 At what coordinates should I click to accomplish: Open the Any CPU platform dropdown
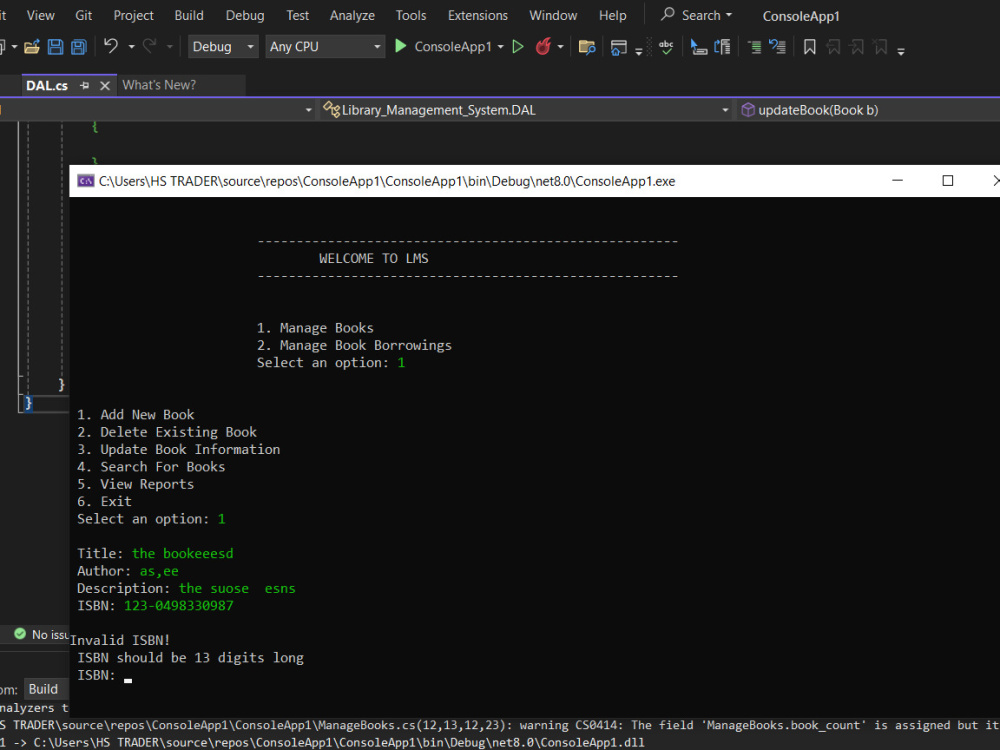point(322,46)
